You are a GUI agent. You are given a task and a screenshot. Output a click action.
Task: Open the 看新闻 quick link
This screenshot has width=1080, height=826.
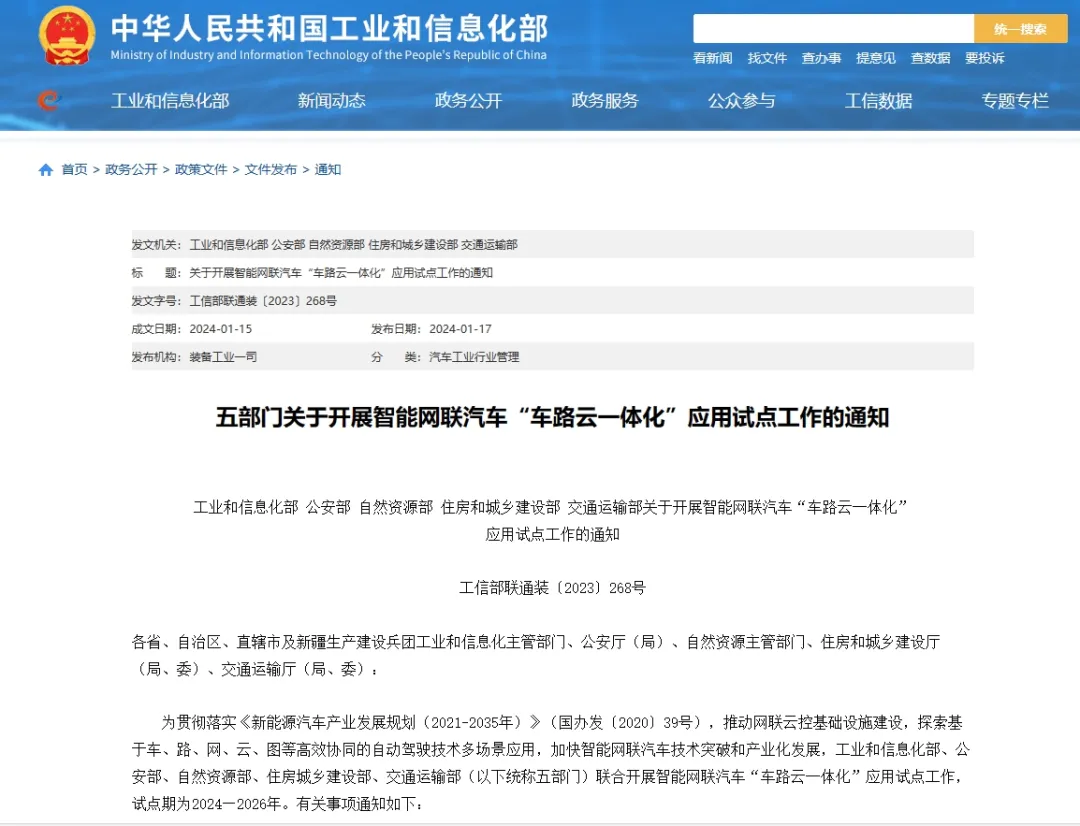pos(712,58)
